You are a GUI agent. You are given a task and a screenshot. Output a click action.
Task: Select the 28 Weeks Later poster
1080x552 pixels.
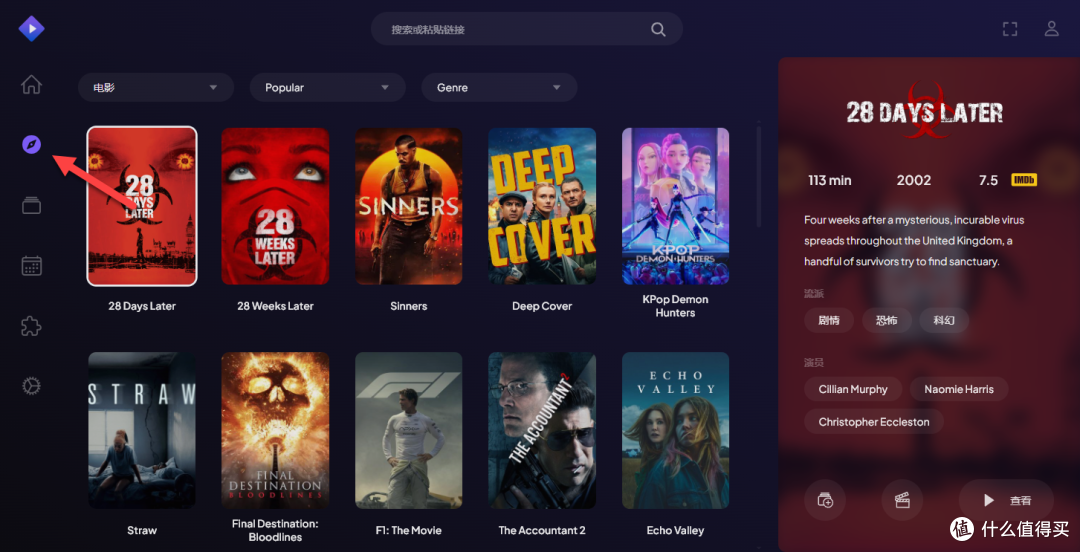tap(275, 206)
